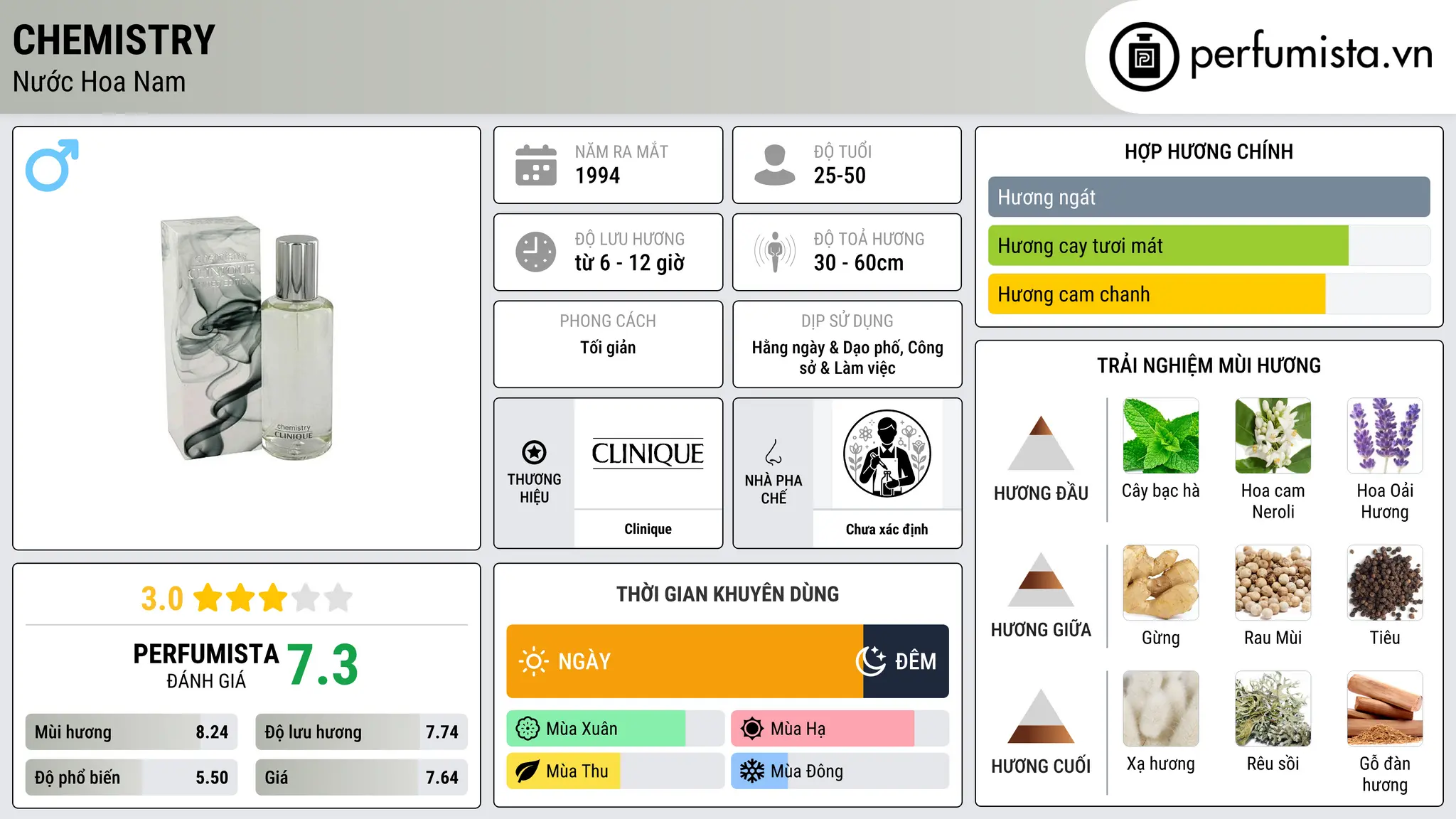This screenshot has width=1456, height=819.
Task: Click the perfumista.vn perfume bottle logo
Action: [1144, 57]
